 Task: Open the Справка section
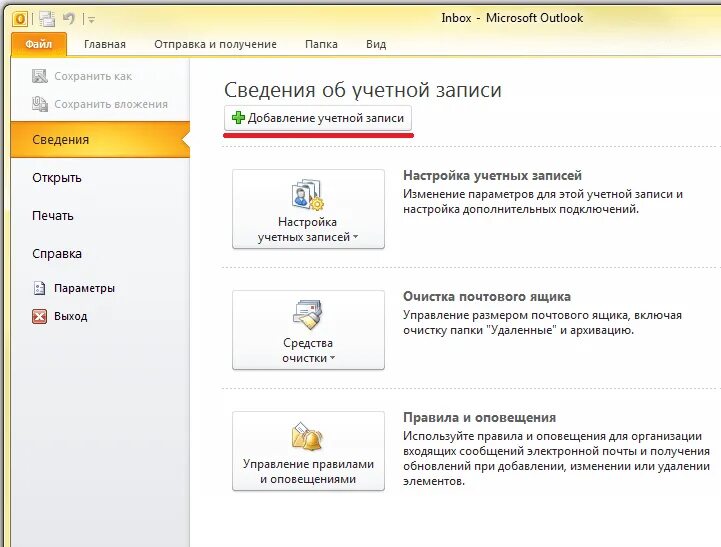57,254
